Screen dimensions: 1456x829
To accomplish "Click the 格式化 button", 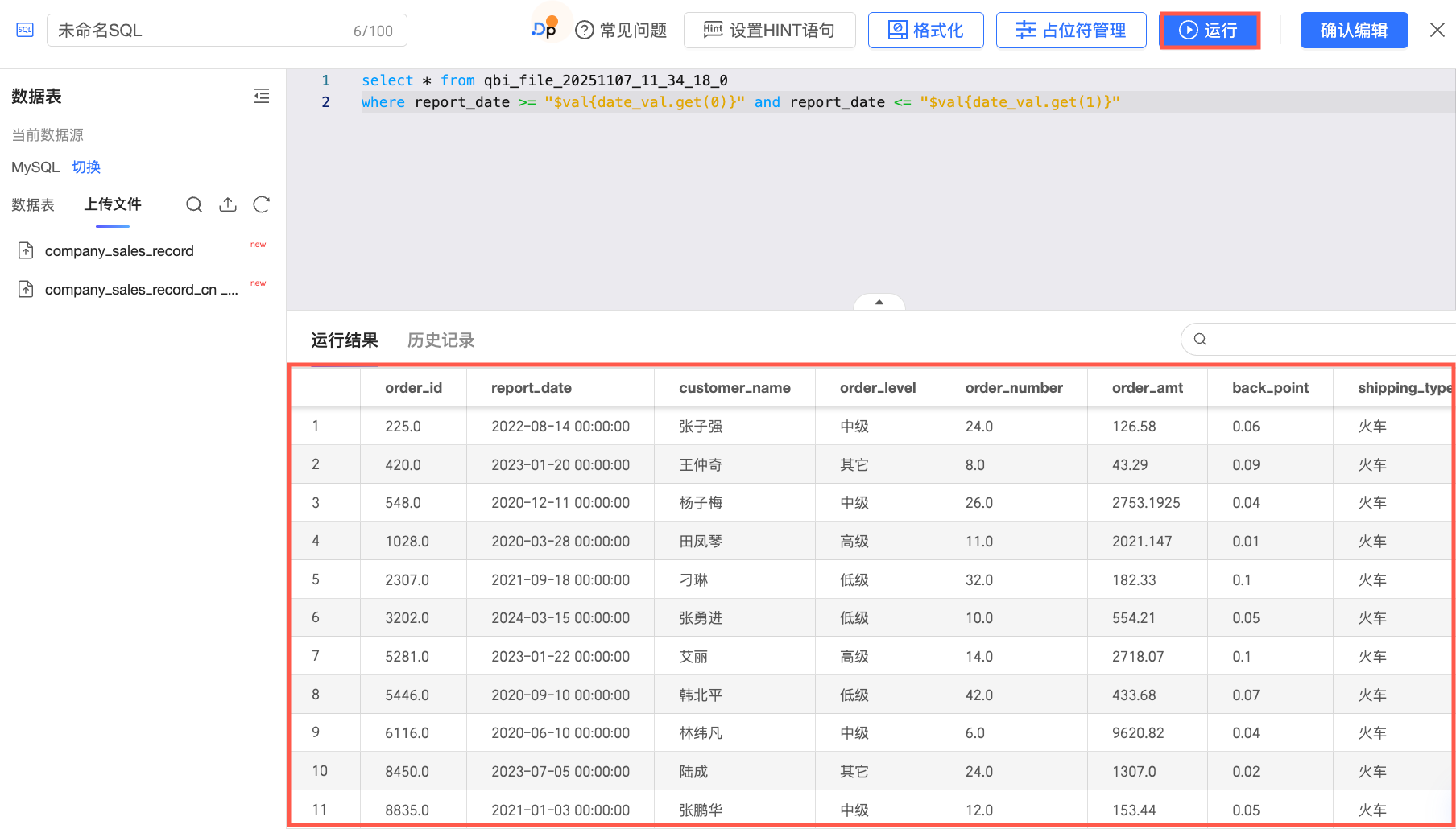I will (925, 31).
